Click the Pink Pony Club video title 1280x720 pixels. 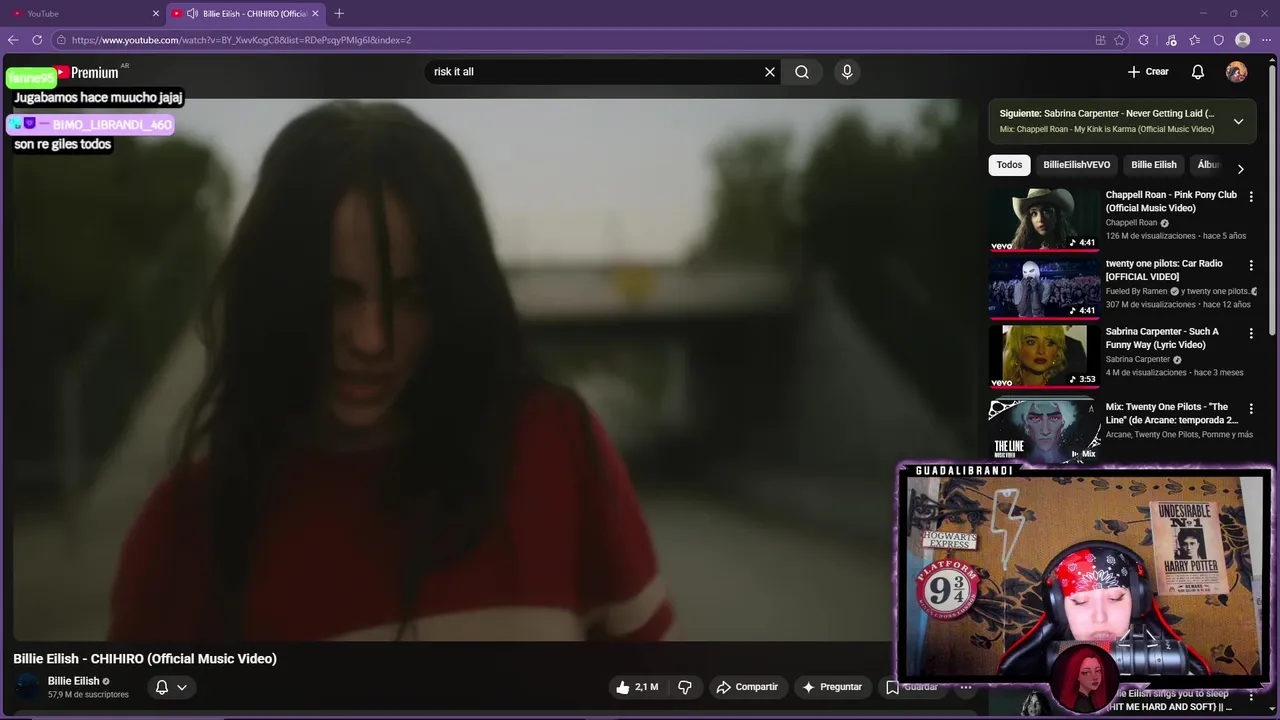(1171, 201)
